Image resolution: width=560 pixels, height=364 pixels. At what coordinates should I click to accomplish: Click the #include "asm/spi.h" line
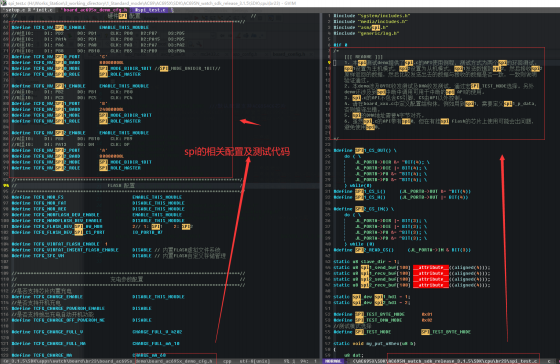pos(361,28)
